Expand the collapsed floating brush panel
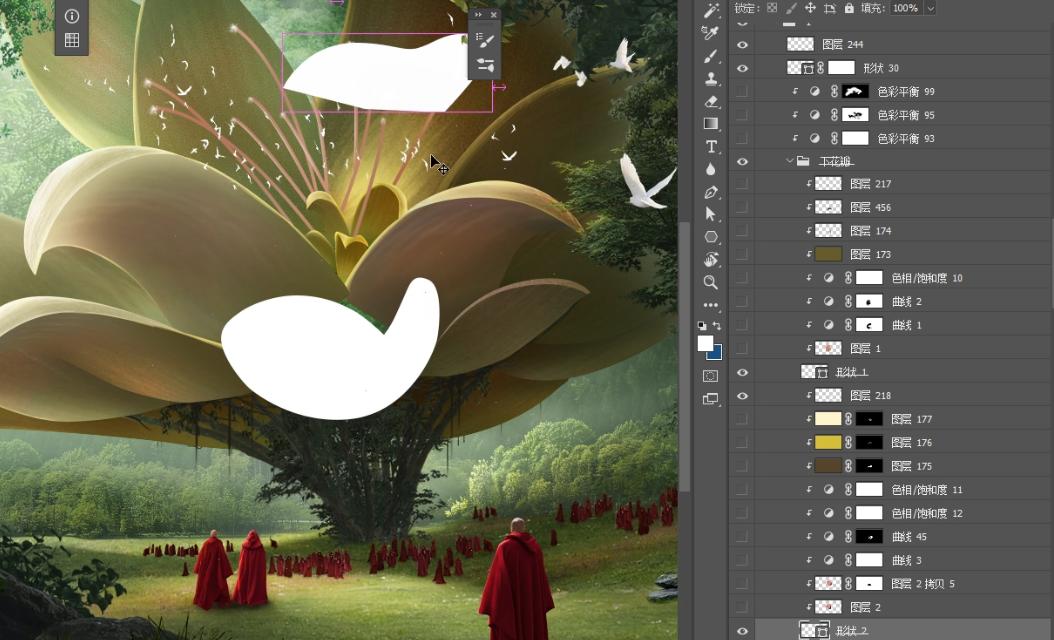This screenshot has height=640, width=1054. tap(479, 15)
